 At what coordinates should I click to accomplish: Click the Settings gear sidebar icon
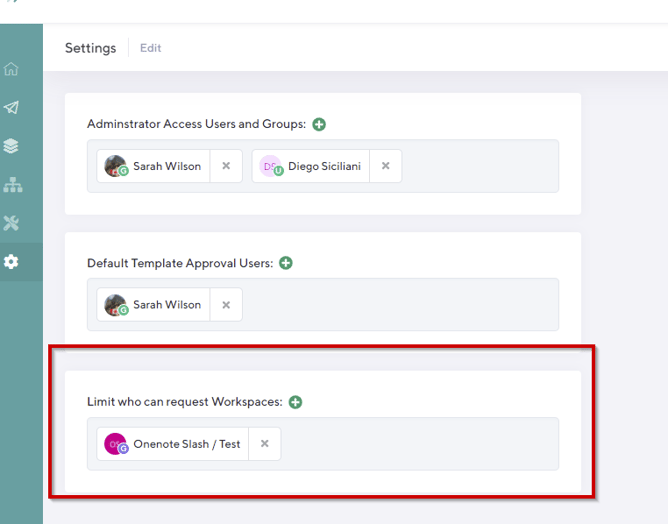(x=11, y=262)
